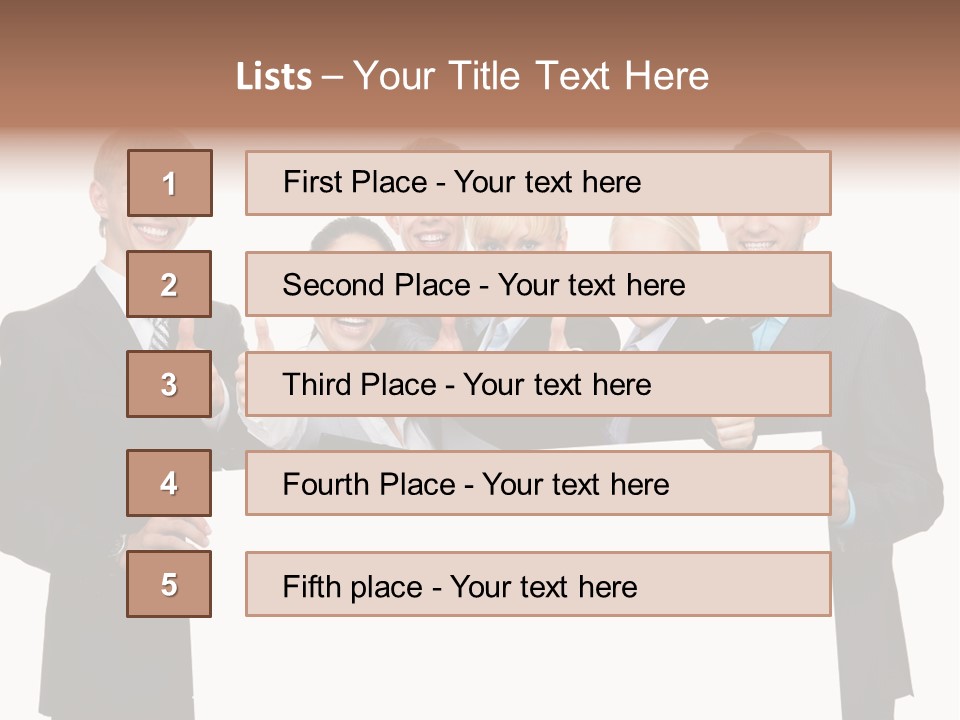This screenshot has height=720, width=960.
Task: Select the 'Second Place - Your text here' bar
Action: (x=538, y=284)
